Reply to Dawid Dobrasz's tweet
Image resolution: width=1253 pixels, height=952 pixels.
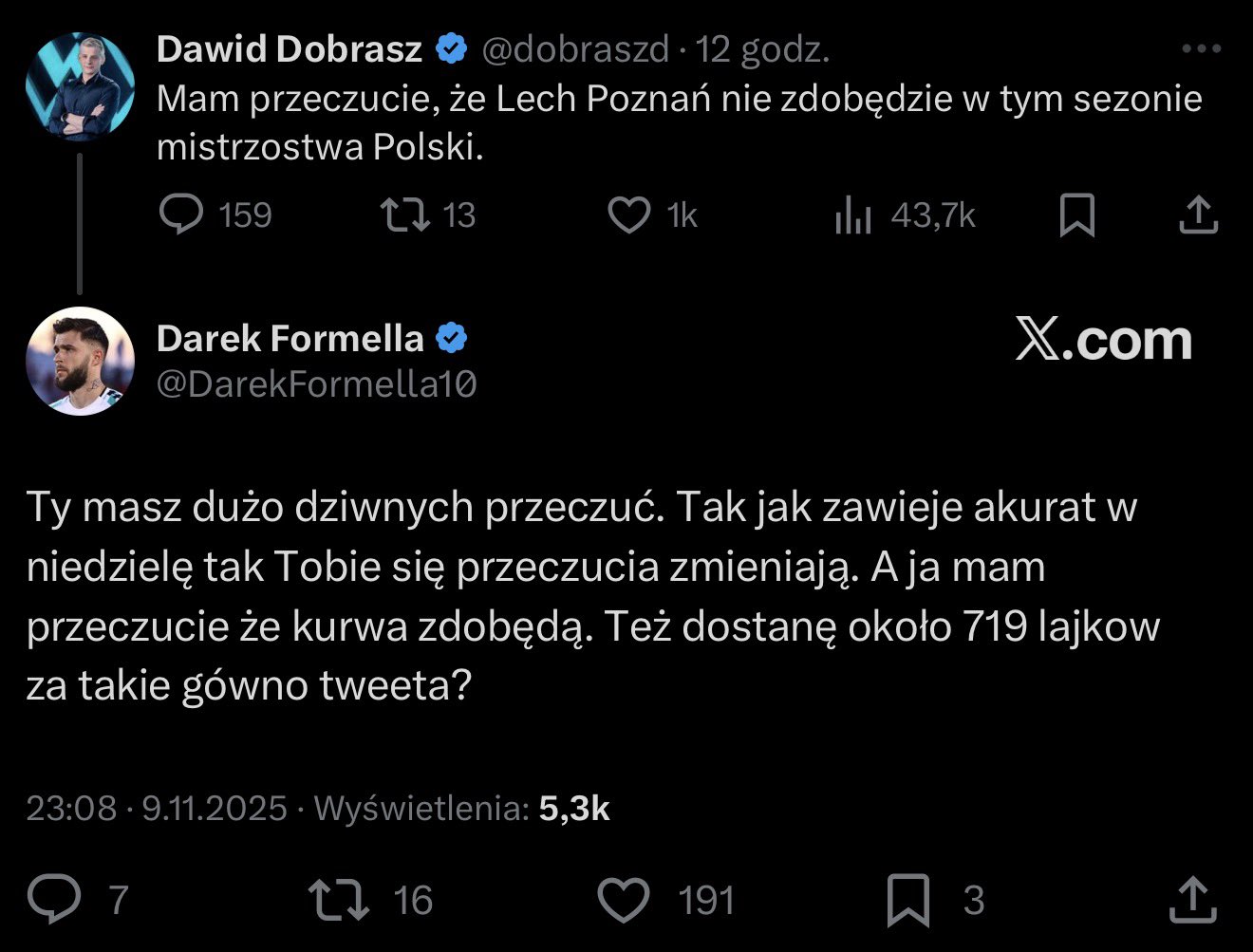[x=181, y=215]
